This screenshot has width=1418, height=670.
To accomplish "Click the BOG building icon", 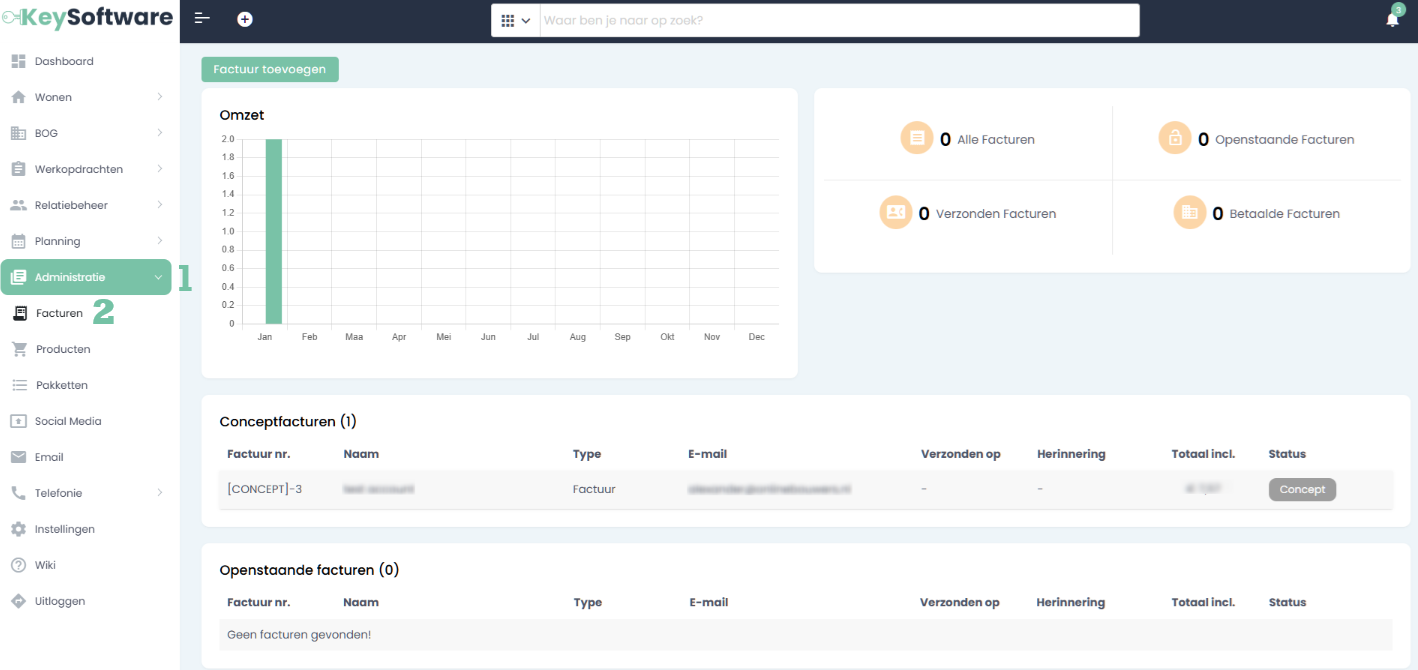I will pyautogui.click(x=18, y=133).
